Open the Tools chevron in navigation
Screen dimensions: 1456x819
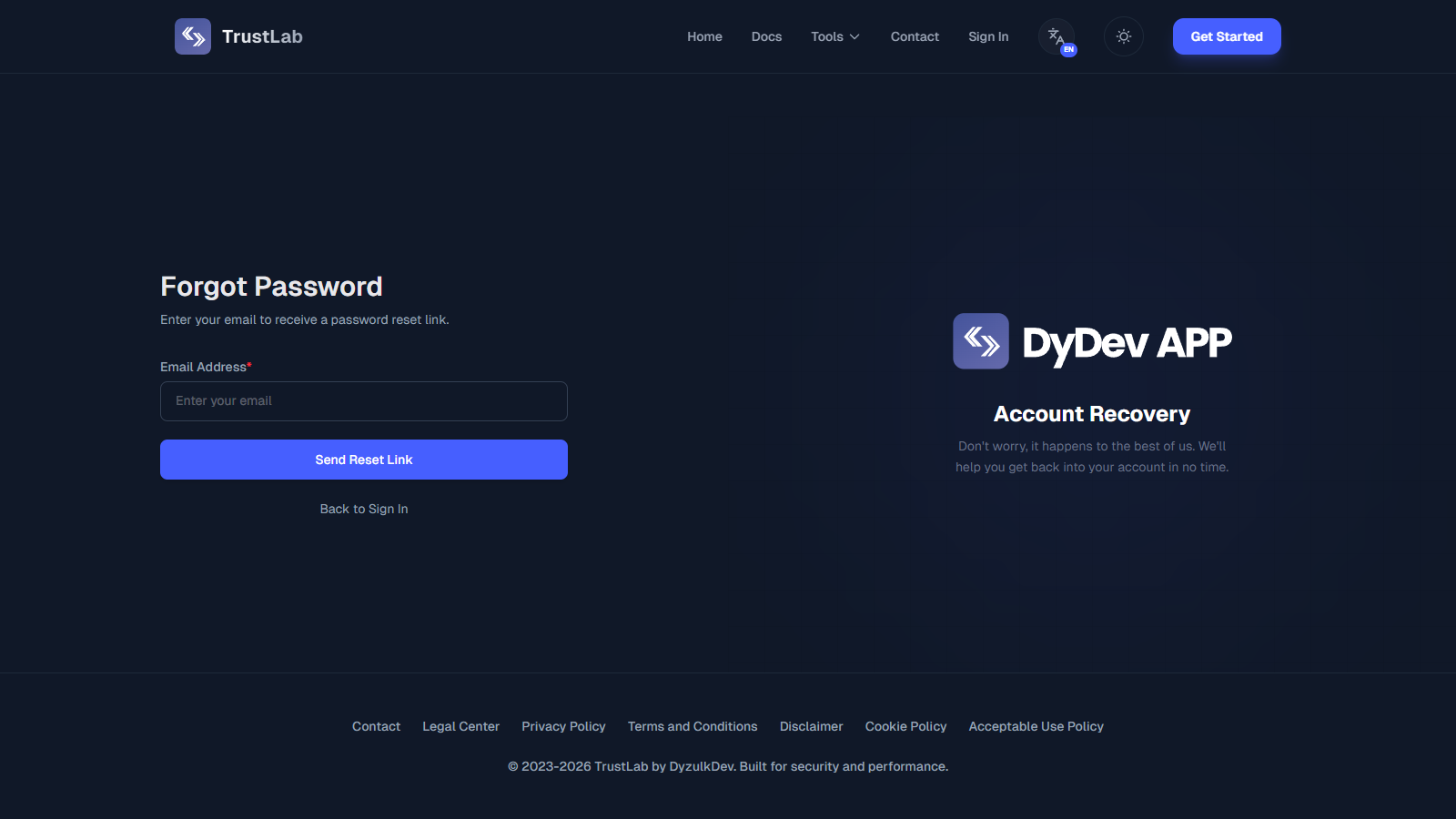point(854,37)
